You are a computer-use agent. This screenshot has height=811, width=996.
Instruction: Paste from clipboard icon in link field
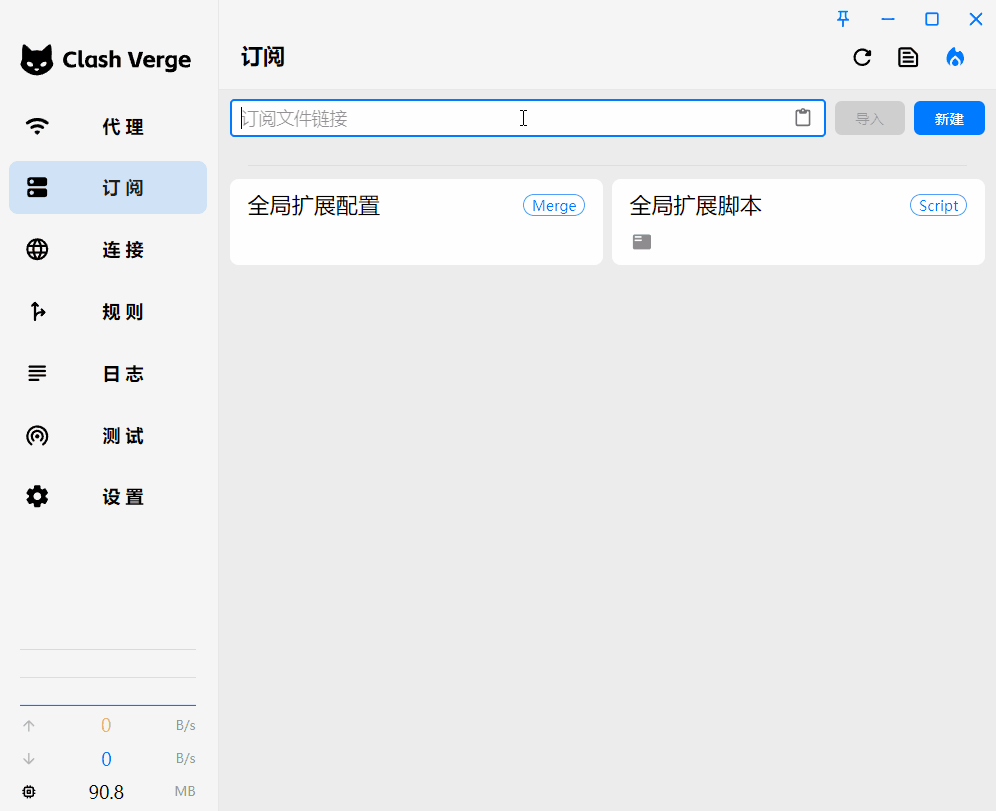pyautogui.click(x=803, y=117)
